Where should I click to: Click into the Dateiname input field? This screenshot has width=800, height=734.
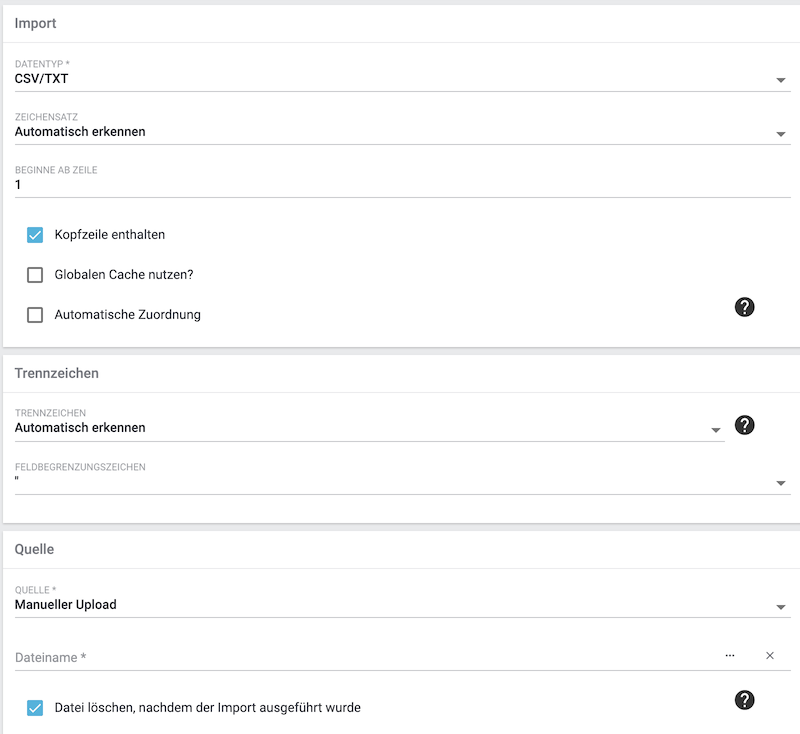coord(360,657)
